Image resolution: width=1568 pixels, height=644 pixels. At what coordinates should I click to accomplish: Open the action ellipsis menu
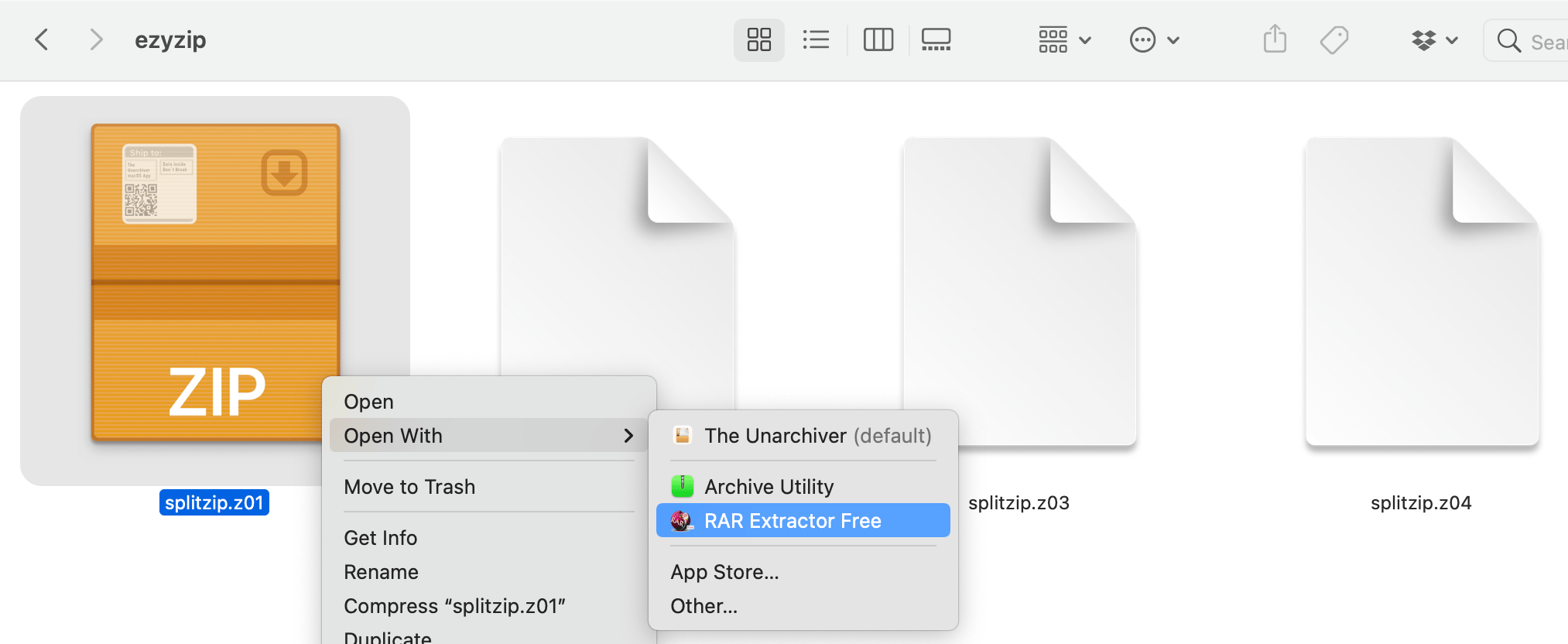[1154, 39]
